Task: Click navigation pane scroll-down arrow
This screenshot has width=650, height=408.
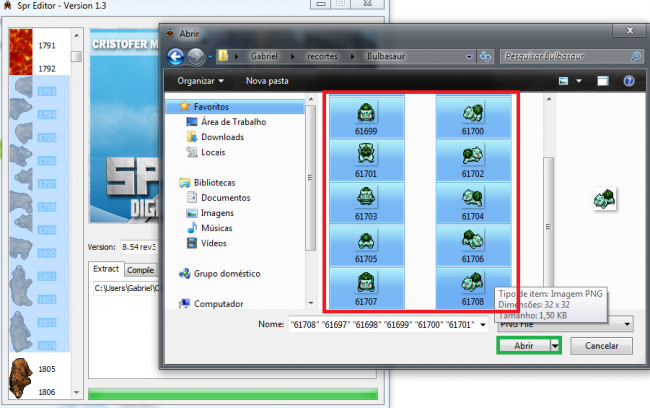Action: [x=311, y=303]
